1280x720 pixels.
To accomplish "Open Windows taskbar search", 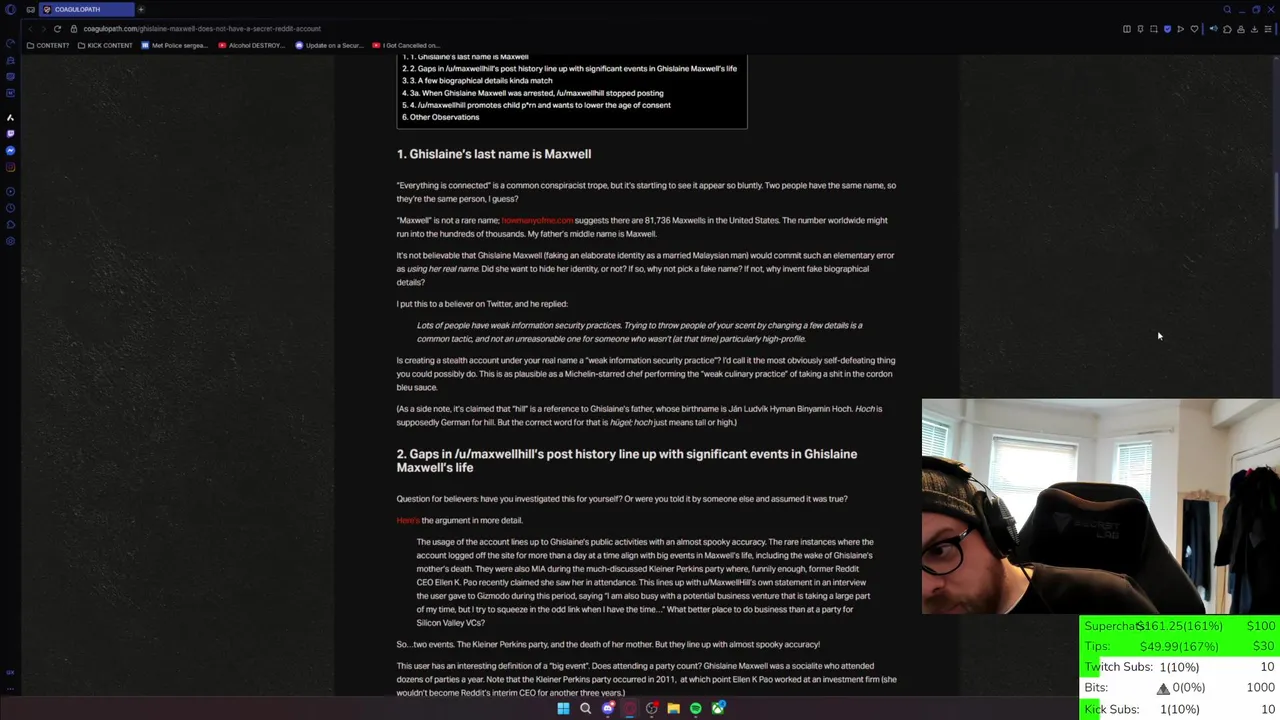I will click(x=585, y=708).
